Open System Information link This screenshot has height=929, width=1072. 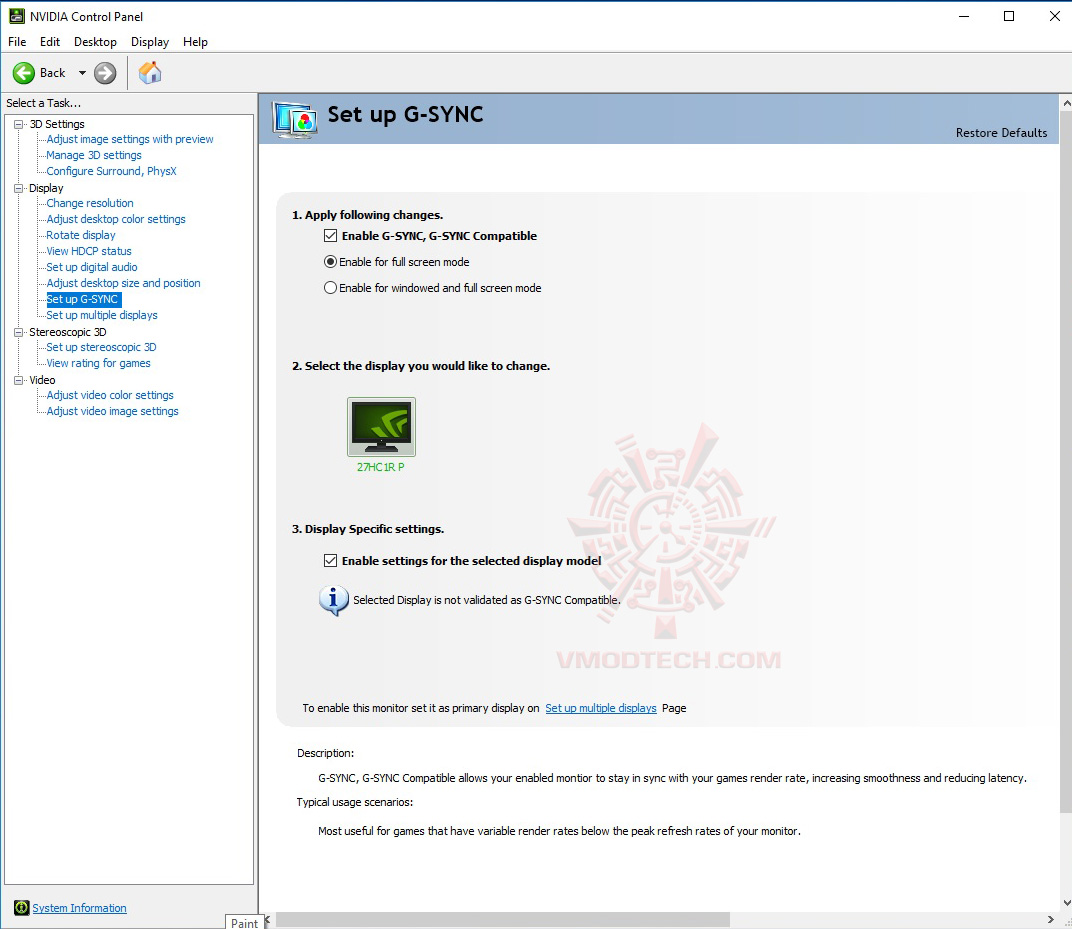[x=79, y=908]
